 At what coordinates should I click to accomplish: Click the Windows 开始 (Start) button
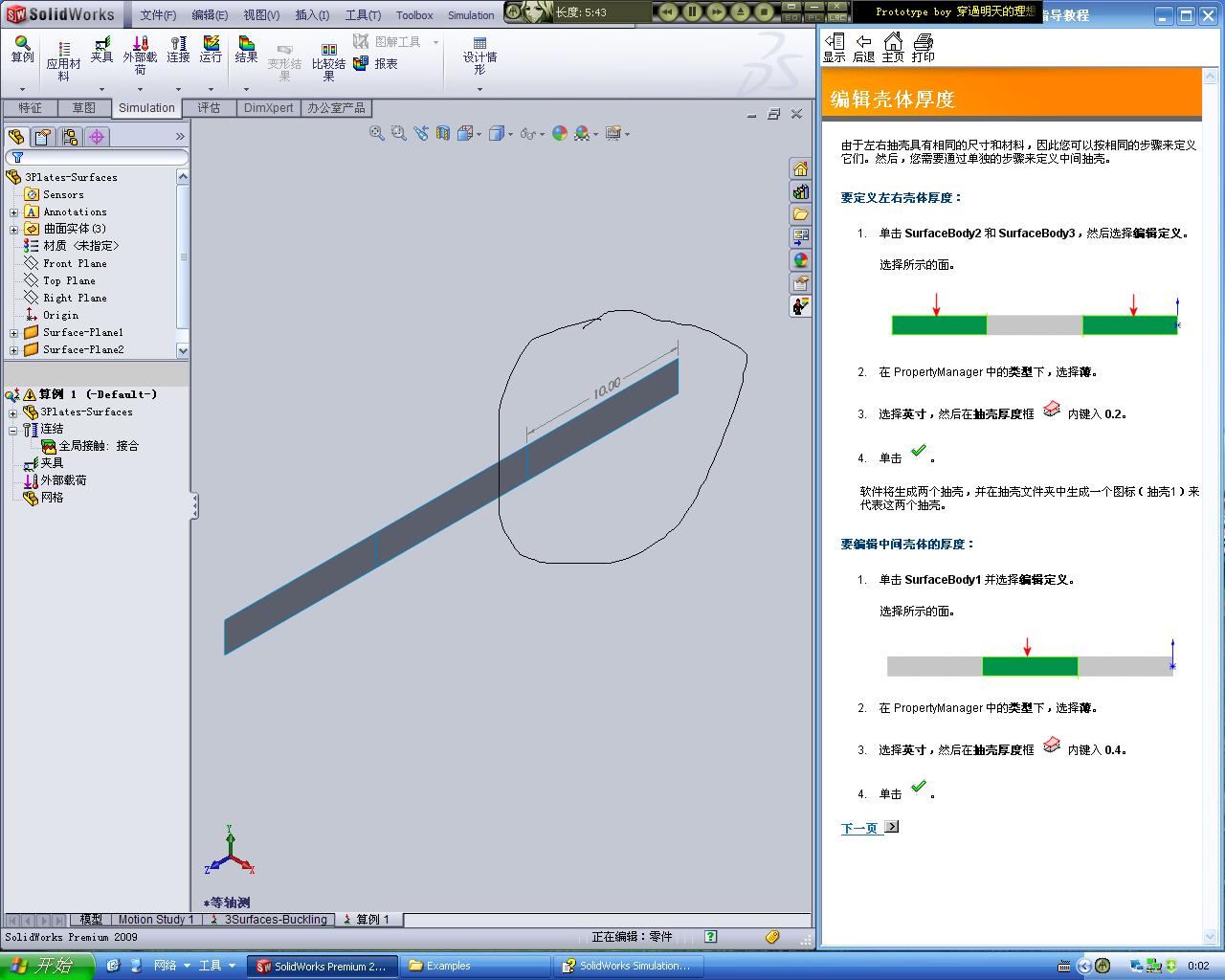47,966
